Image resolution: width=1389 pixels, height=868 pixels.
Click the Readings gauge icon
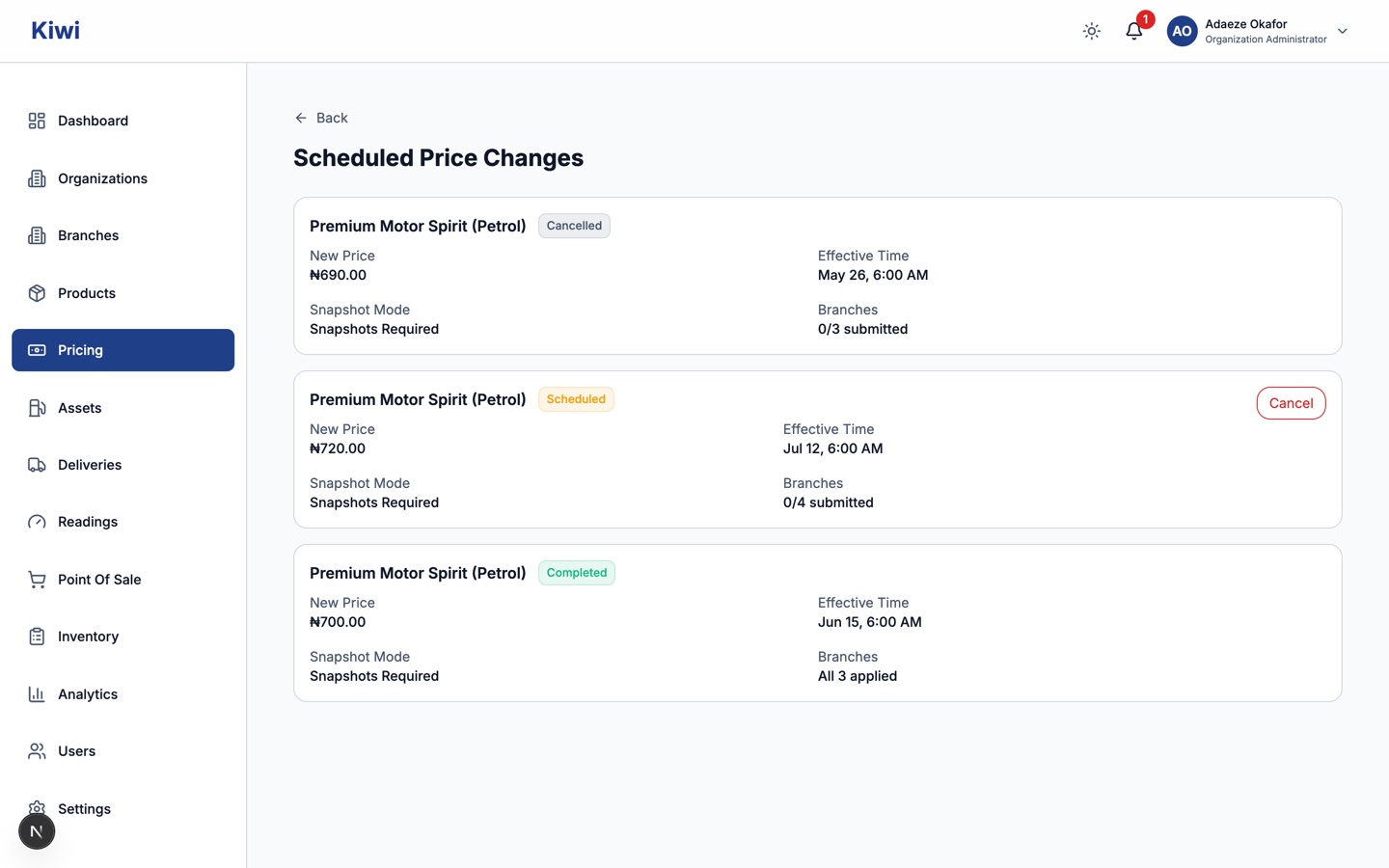coord(37,522)
